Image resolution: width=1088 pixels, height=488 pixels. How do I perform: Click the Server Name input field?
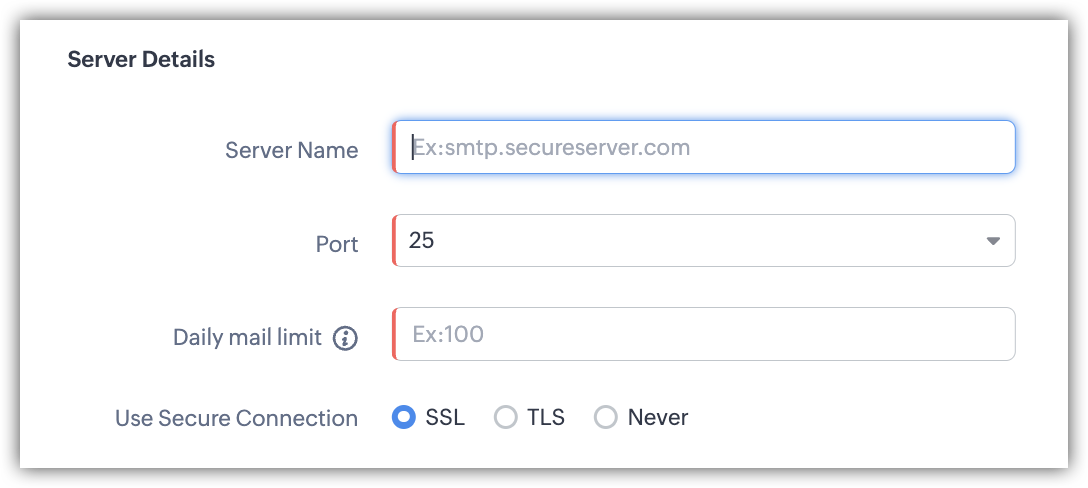click(x=704, y=148)
